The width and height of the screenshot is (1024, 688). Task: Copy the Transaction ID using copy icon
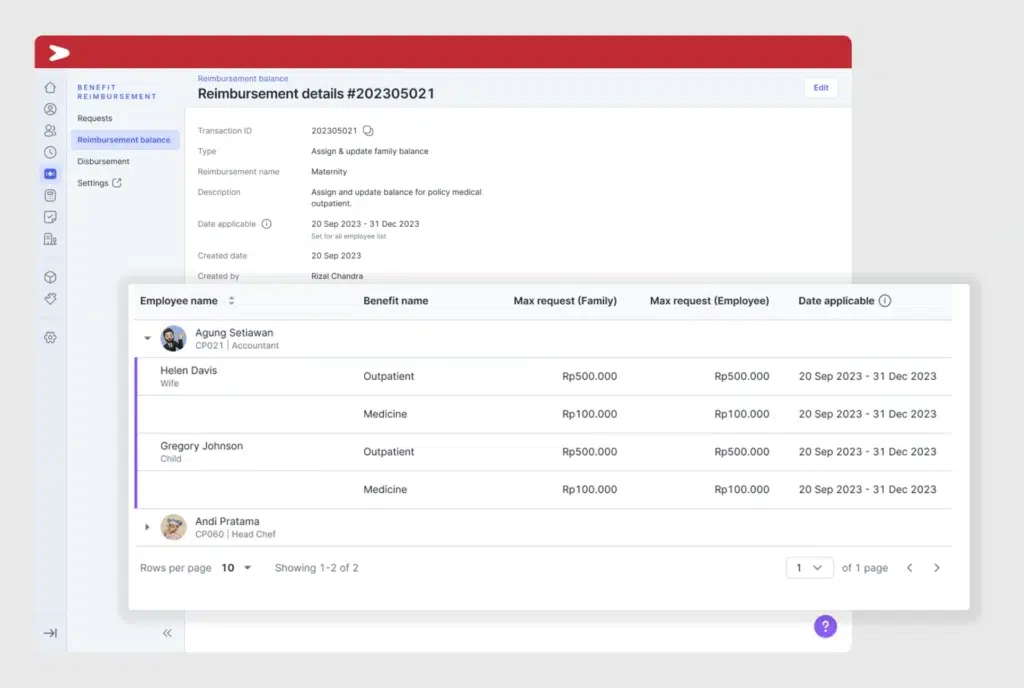pyautogui.click(x=368, y=130)
